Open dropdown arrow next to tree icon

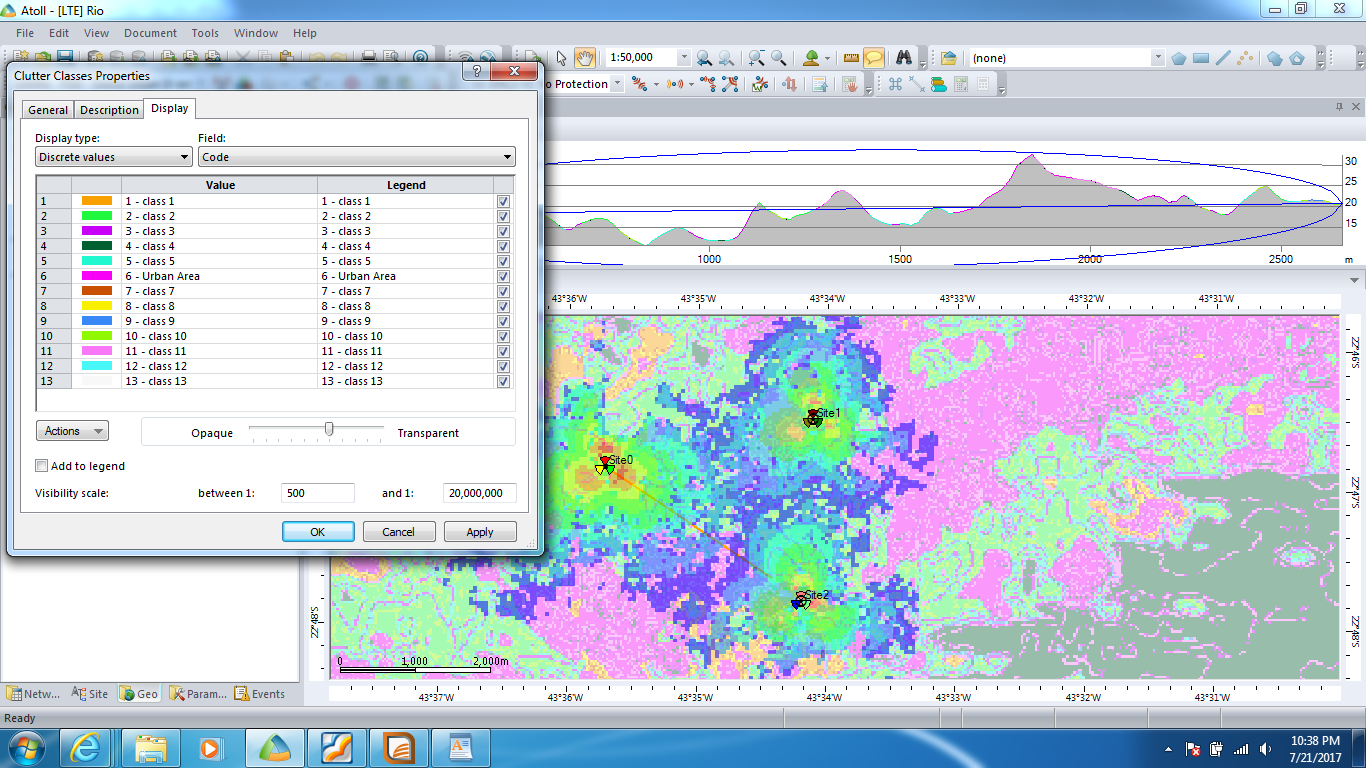pyautogui.click(x=828, y=58)
